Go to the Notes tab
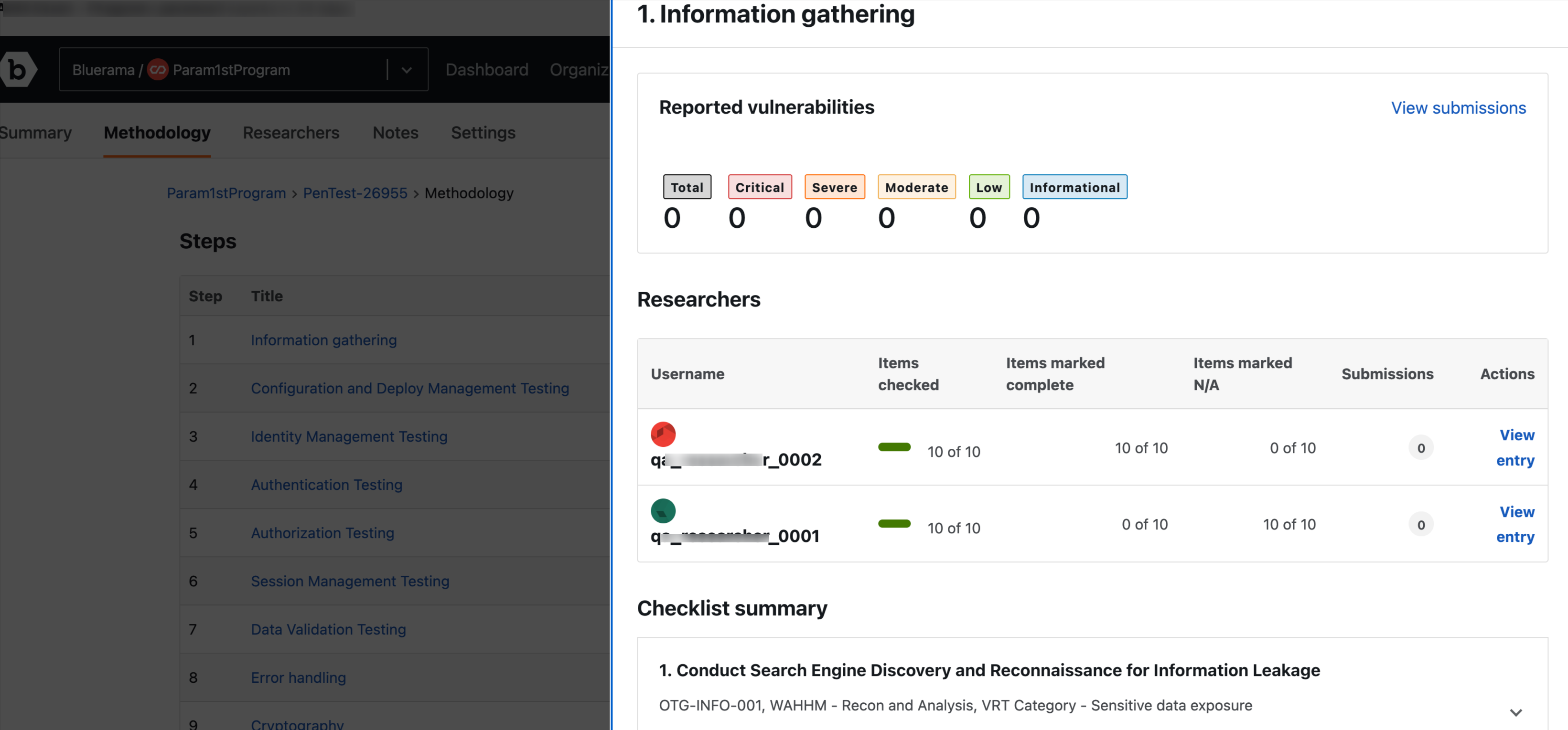 point(395,133)
